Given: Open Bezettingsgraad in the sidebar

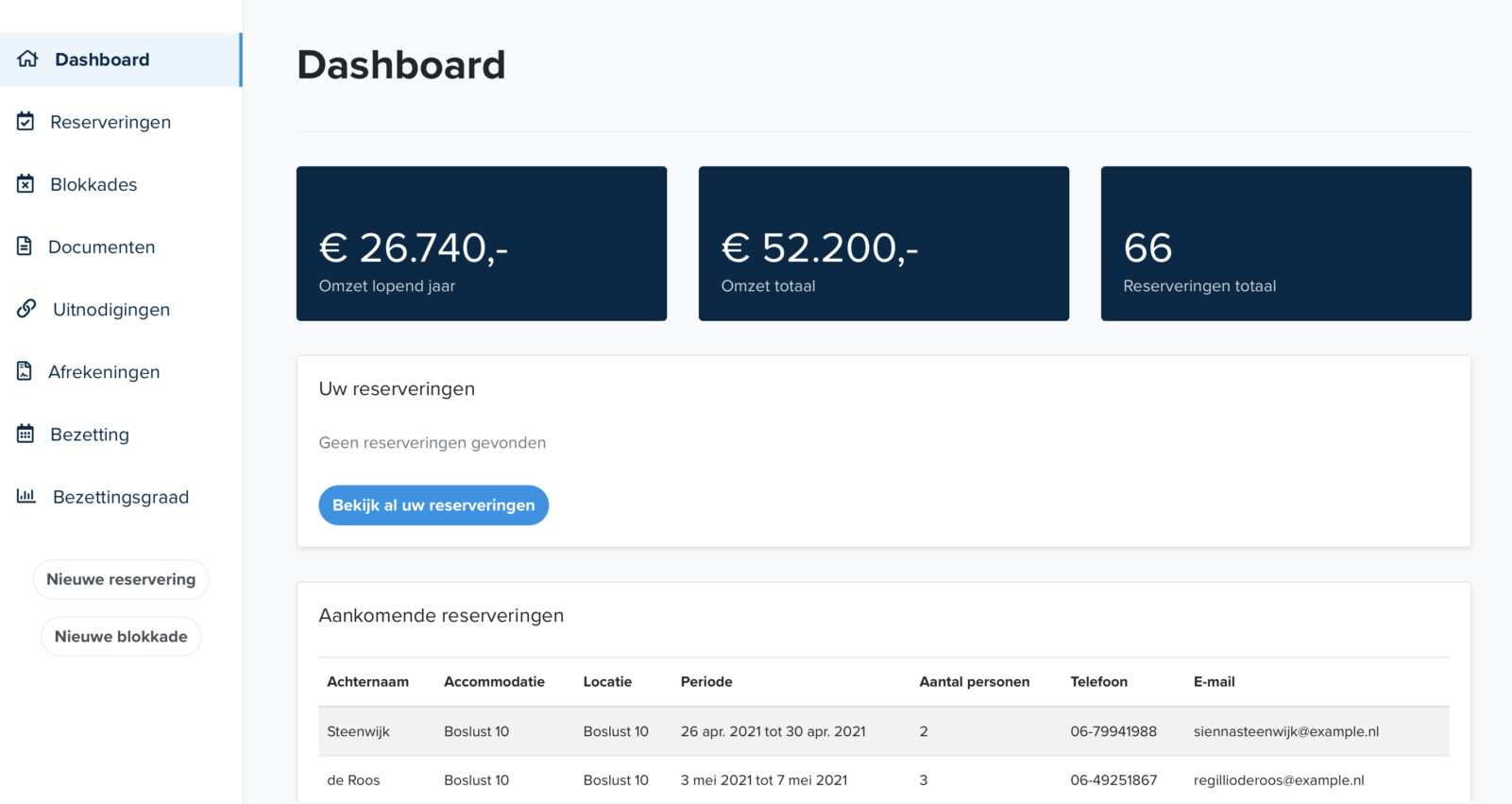Looking at the screenshot, I should coord(120,497).
